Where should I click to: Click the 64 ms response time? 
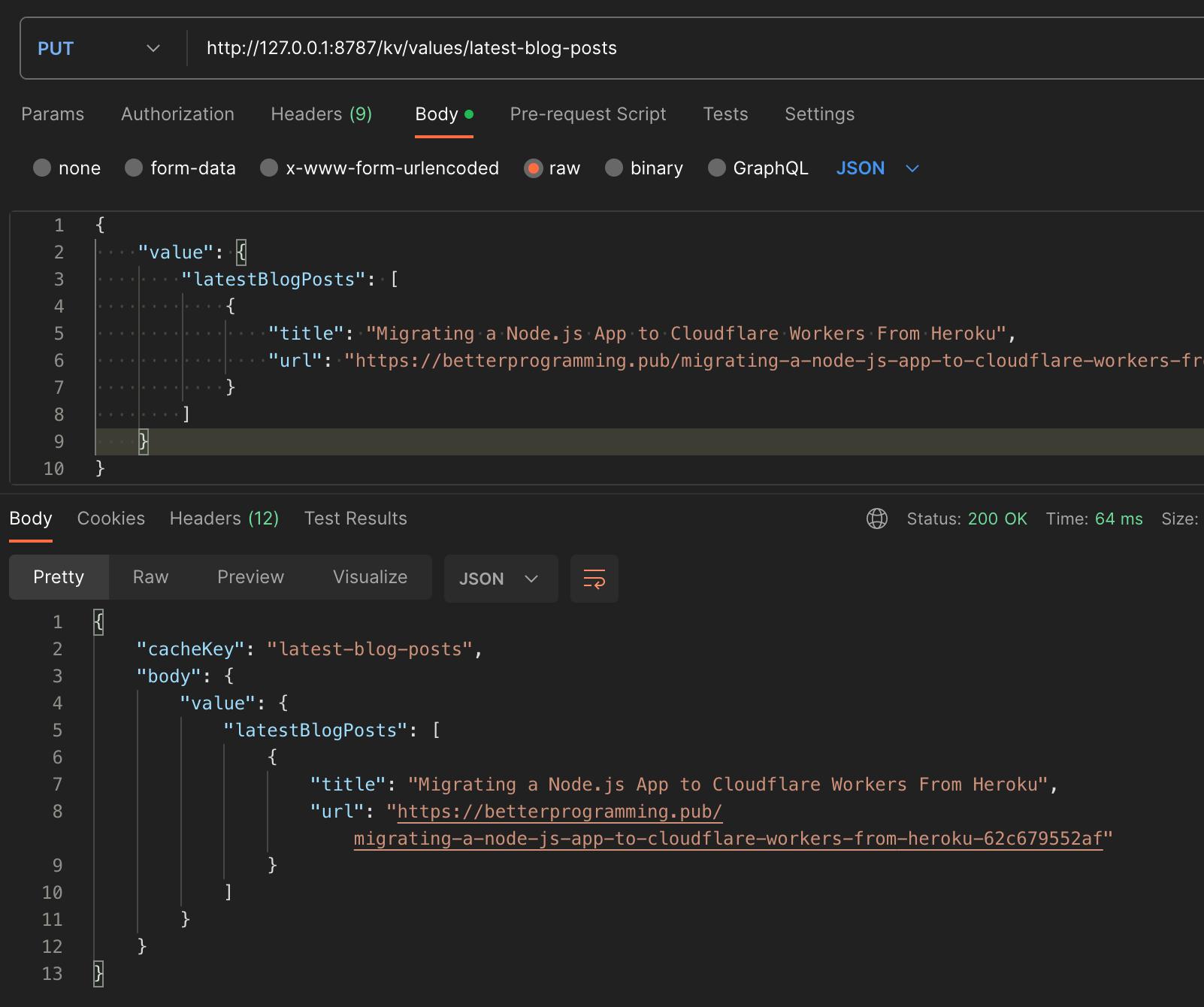tap(1118, 519)
